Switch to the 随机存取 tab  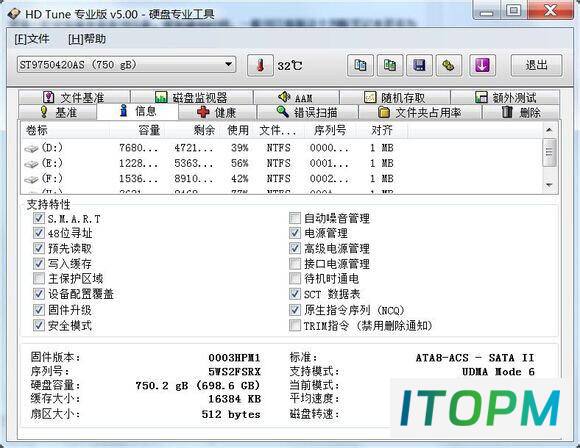(395, 97)
